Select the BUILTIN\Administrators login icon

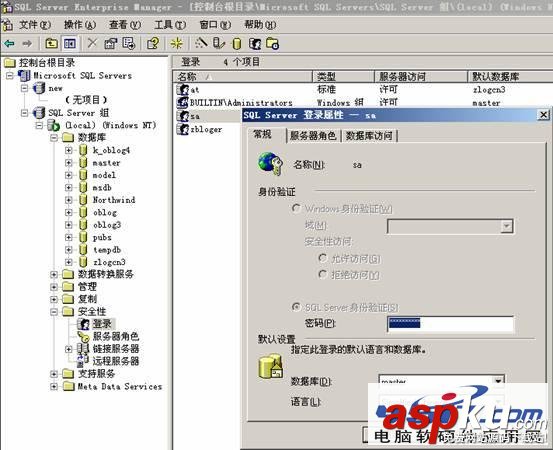pos(183,102)
